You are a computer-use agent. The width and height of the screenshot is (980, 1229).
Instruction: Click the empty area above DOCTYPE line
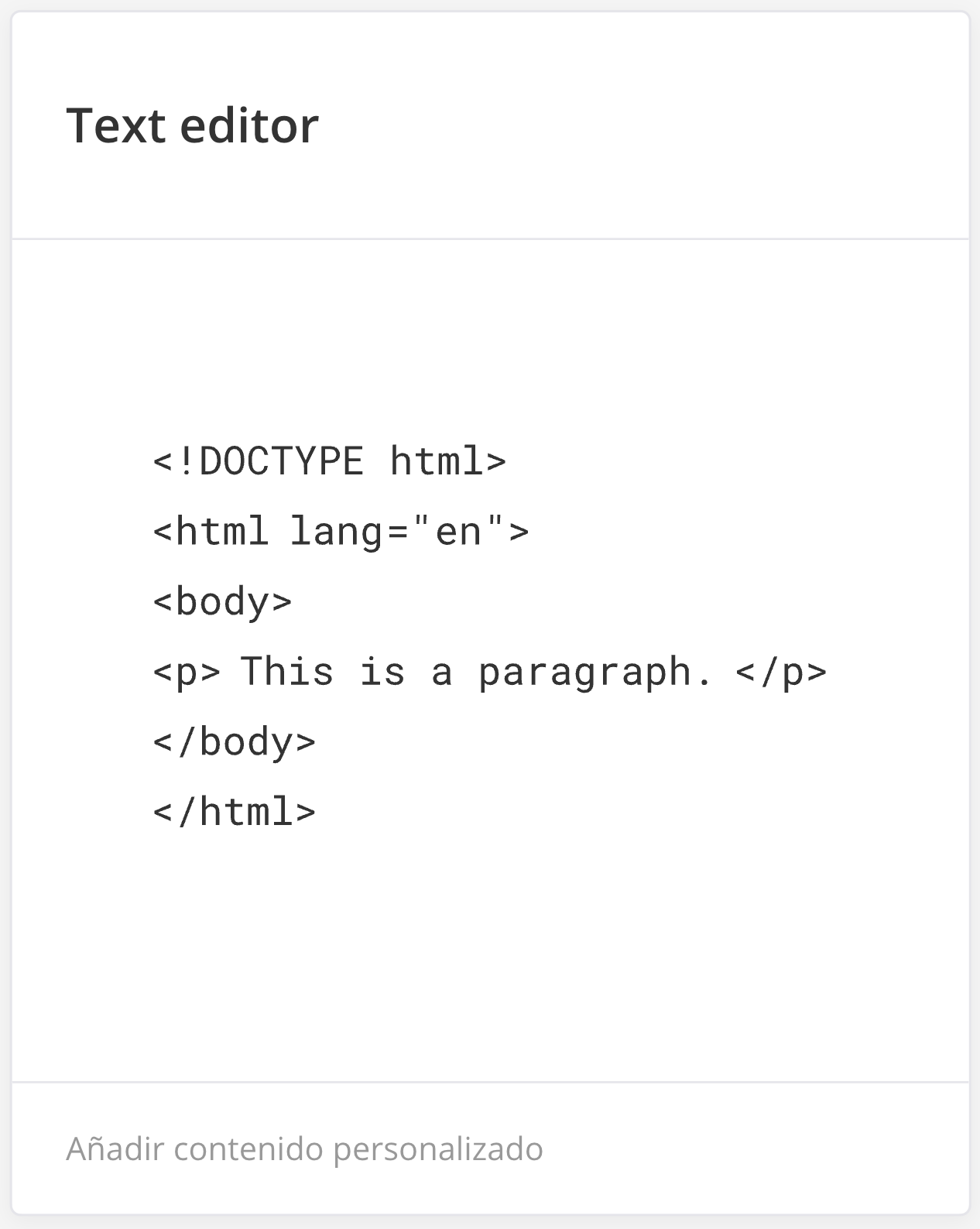pyautogui.click(x=489, y=341)
